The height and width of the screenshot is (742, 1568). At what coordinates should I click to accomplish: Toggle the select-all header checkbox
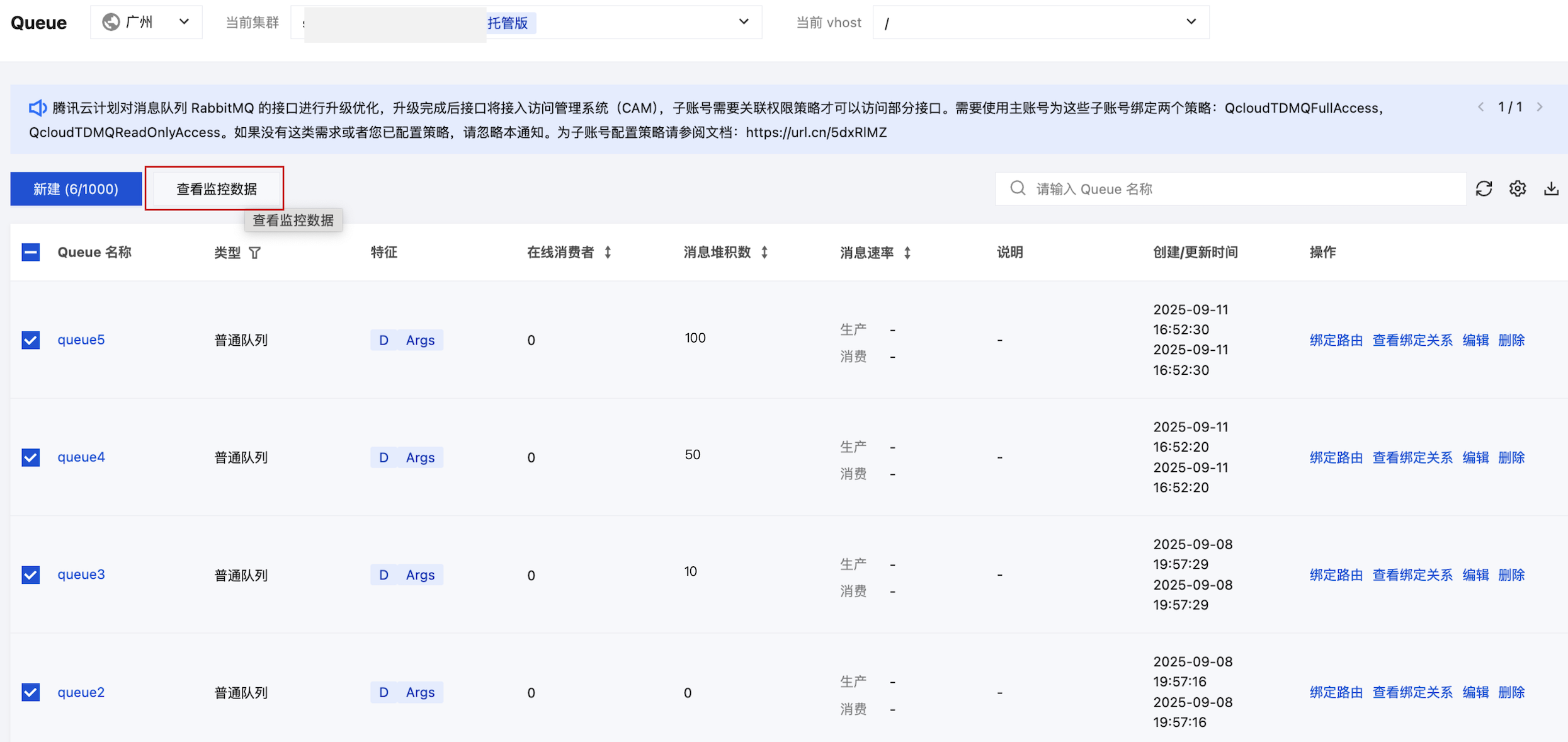click(x=31, y=253)
